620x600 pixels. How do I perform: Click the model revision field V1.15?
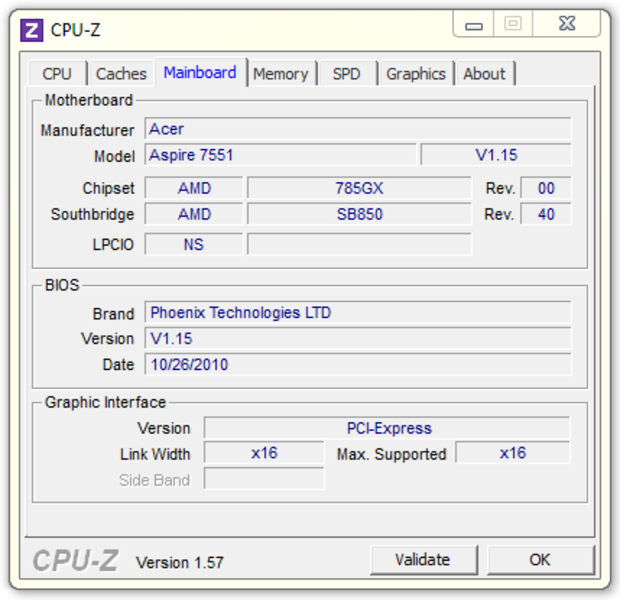[x=496, y=155]
